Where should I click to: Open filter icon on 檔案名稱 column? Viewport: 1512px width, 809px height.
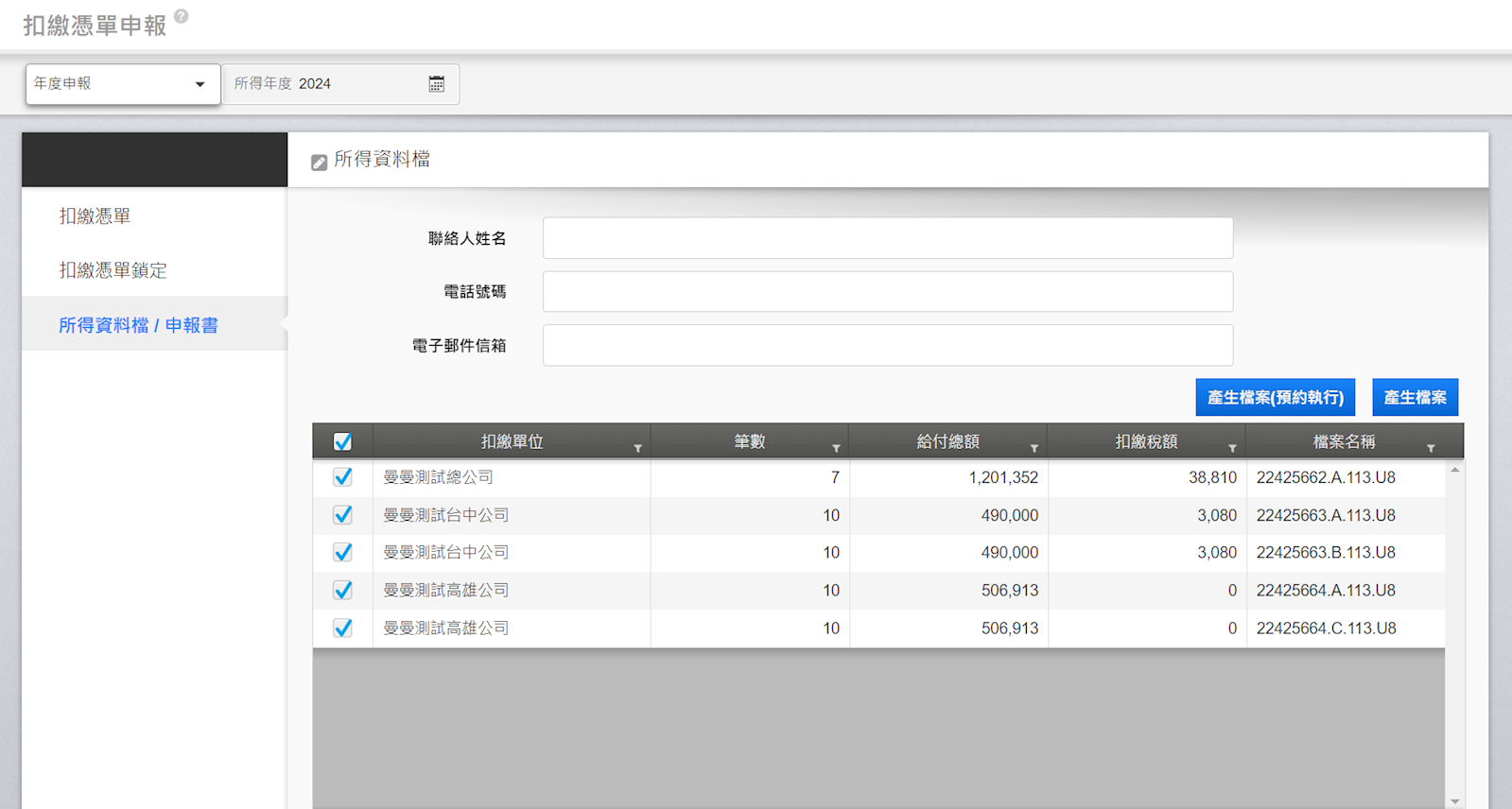point(1431,448)
